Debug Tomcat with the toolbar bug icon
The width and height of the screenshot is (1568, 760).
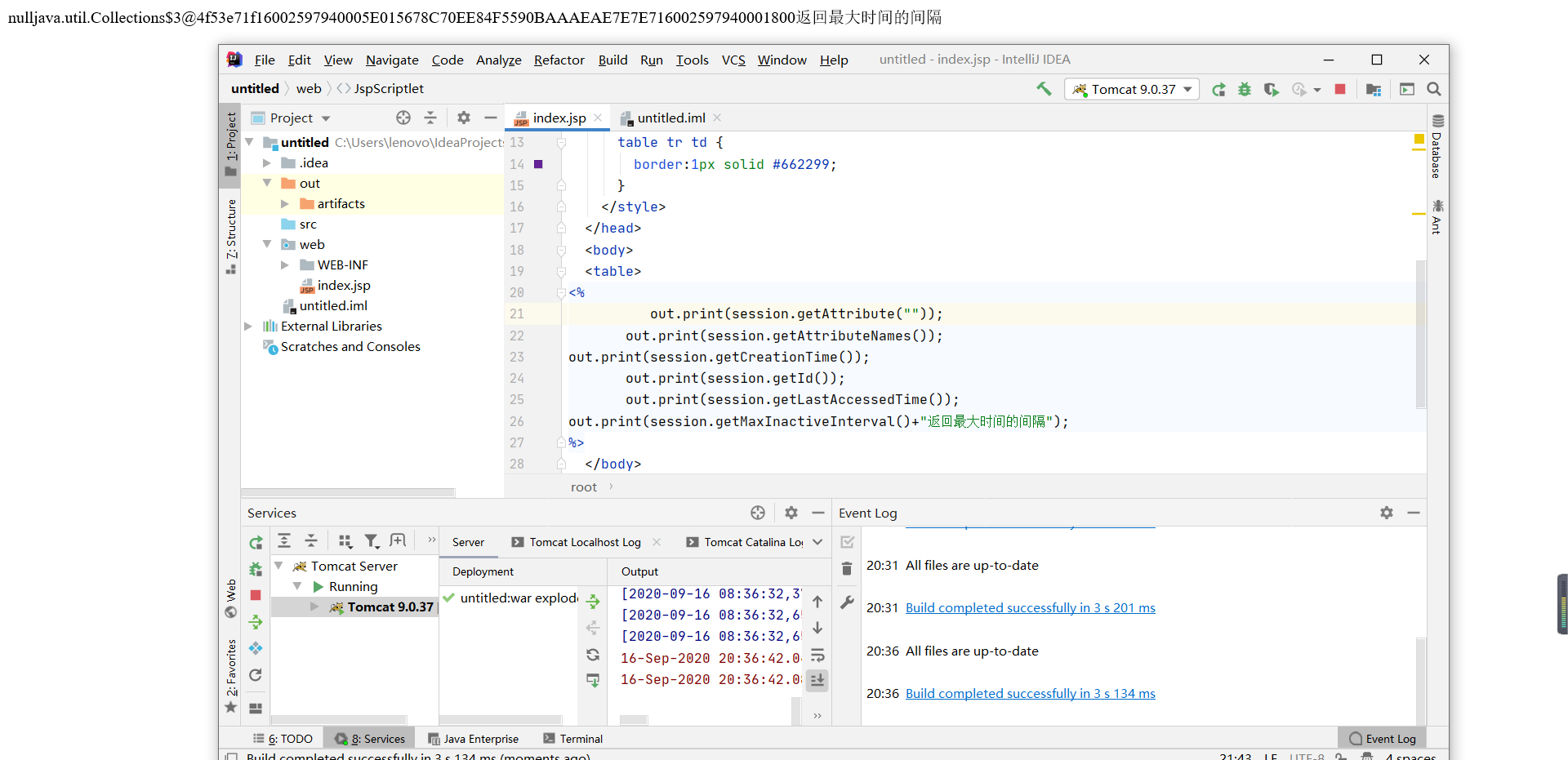click(x=1245, y=89)
